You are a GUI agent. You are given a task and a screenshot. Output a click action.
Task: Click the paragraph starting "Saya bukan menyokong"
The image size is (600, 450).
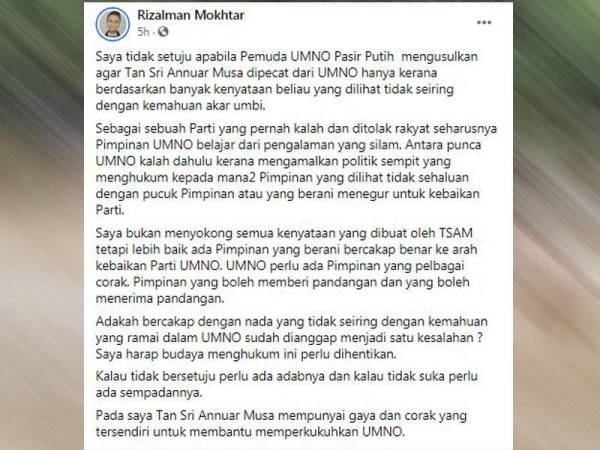(286, 266)
